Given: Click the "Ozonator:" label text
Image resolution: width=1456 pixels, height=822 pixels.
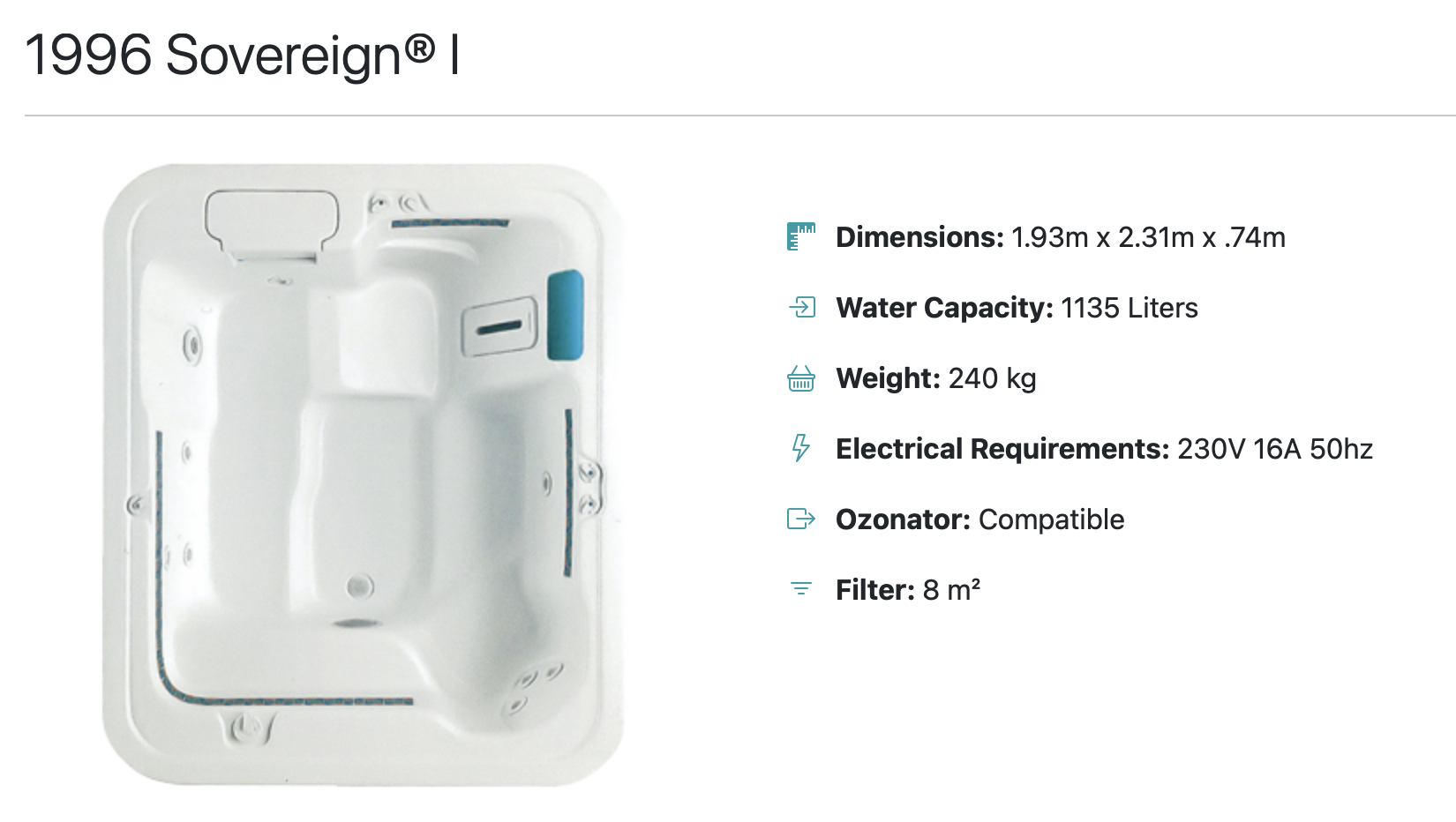Looking at the screenshot, I should pos(903,519).
